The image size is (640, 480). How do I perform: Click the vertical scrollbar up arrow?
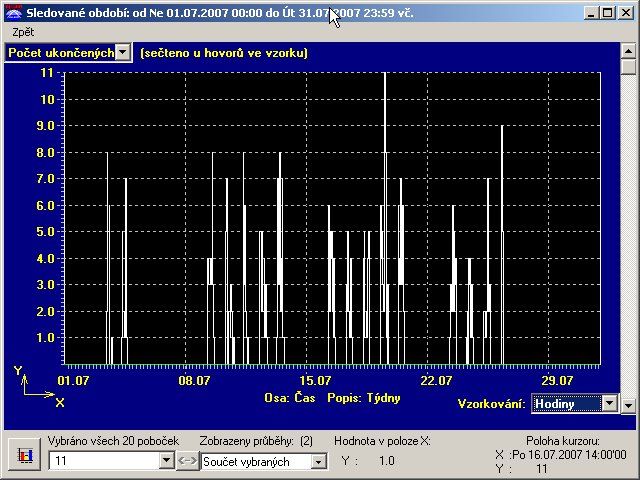coord(628,51)
